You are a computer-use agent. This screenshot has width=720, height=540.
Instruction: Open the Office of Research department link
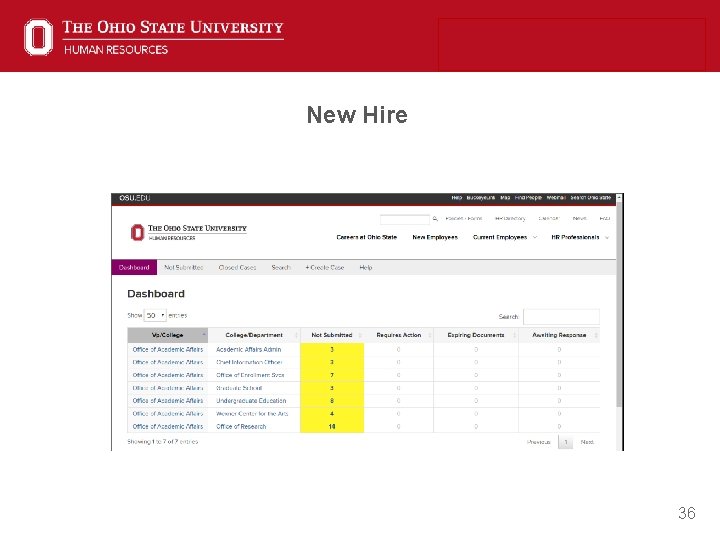241,427
